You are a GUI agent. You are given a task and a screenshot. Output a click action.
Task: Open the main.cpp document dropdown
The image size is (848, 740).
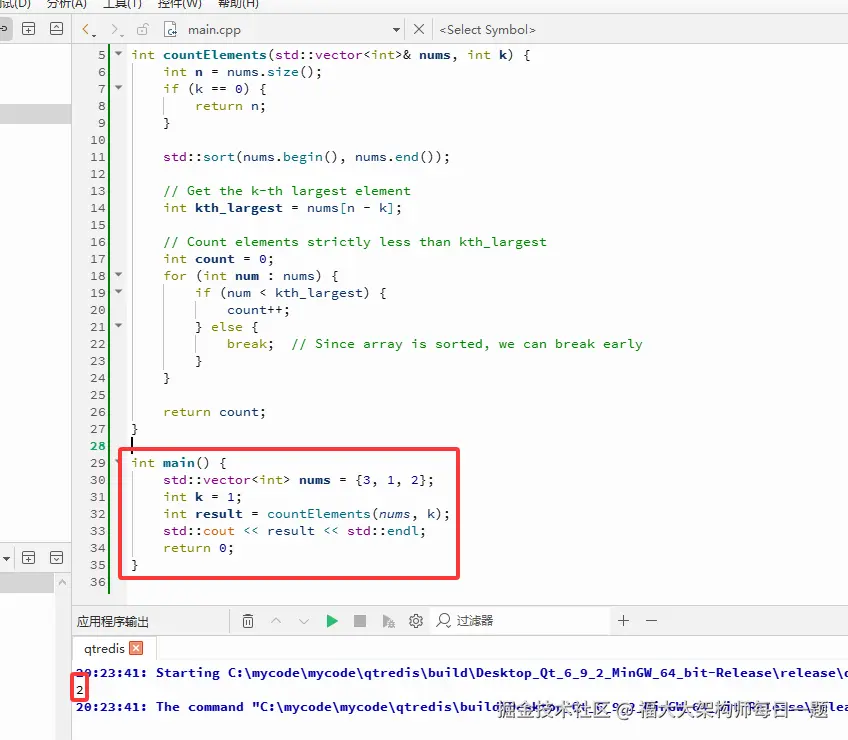pos(396,30)
